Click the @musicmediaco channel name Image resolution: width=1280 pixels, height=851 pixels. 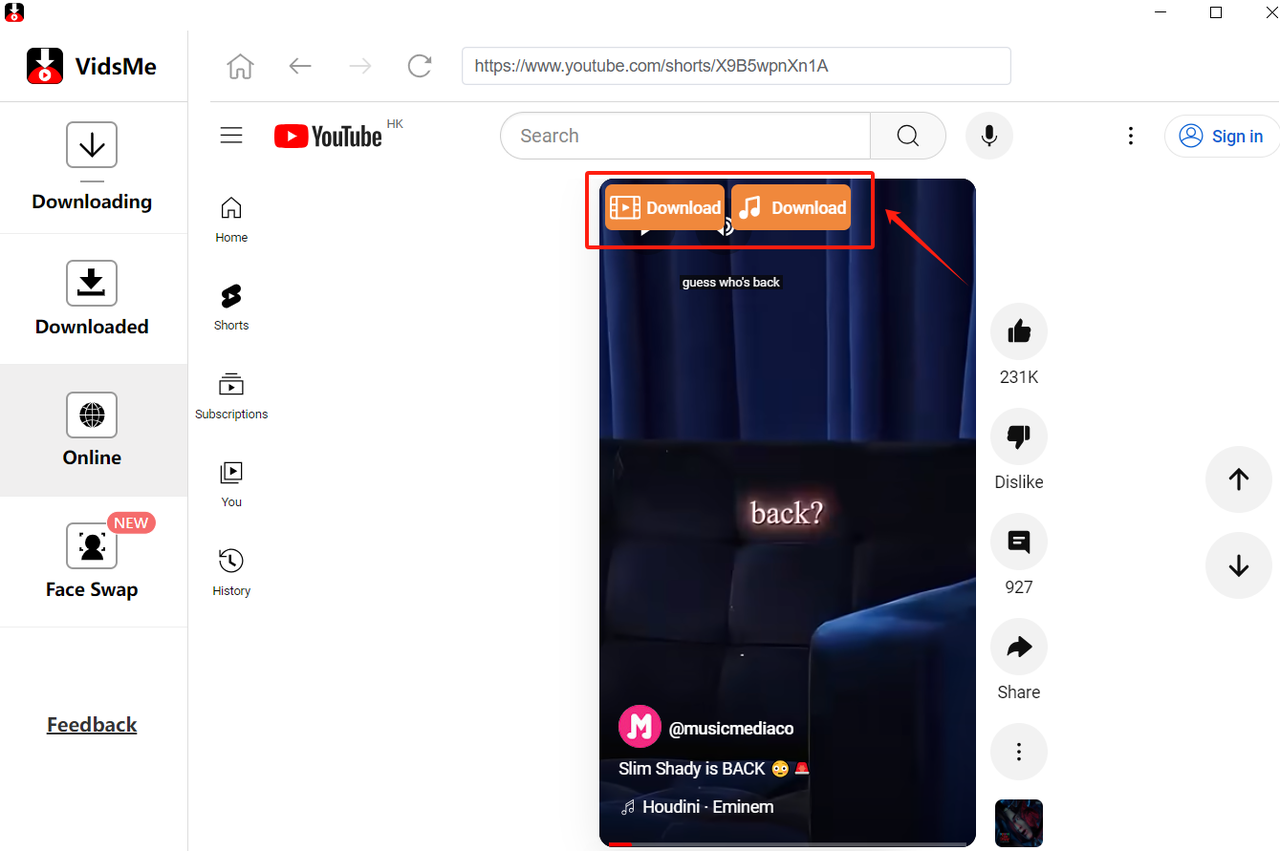(x=731, y=729)
